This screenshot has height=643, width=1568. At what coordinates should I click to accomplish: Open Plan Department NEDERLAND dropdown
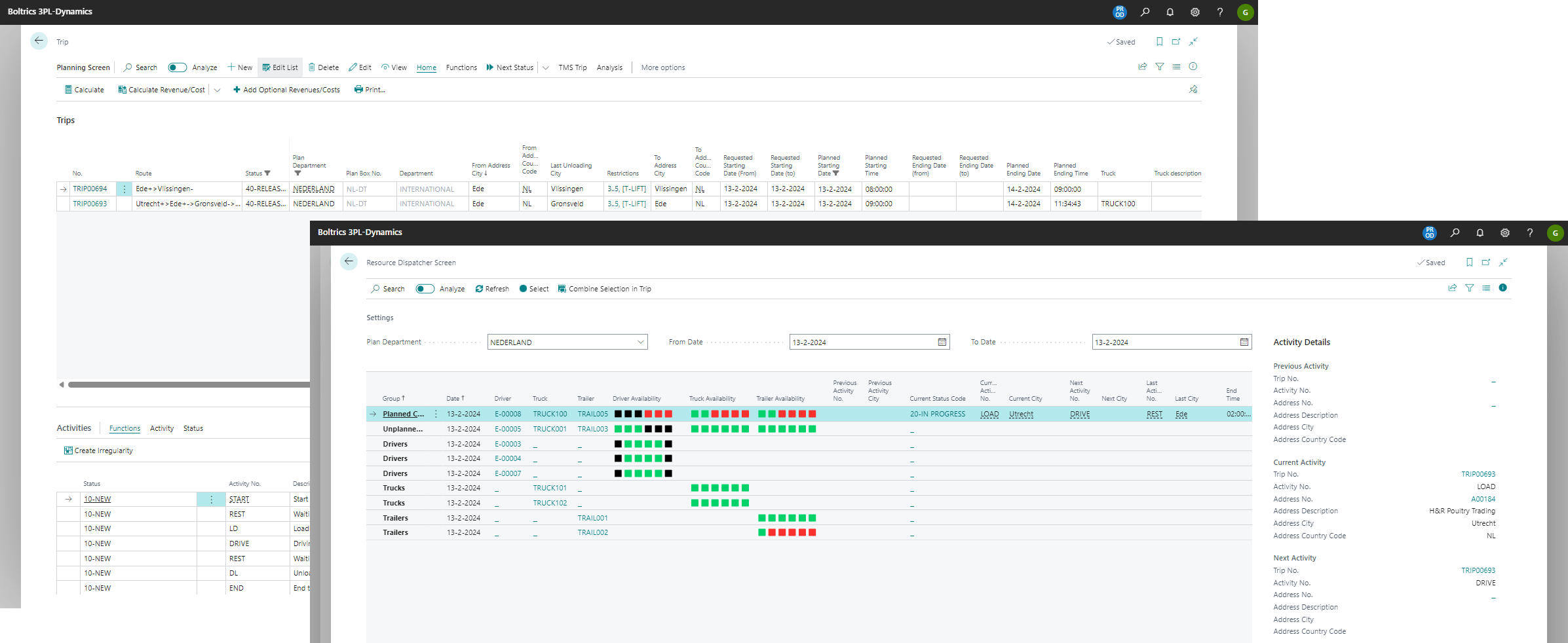click(641, 342)
